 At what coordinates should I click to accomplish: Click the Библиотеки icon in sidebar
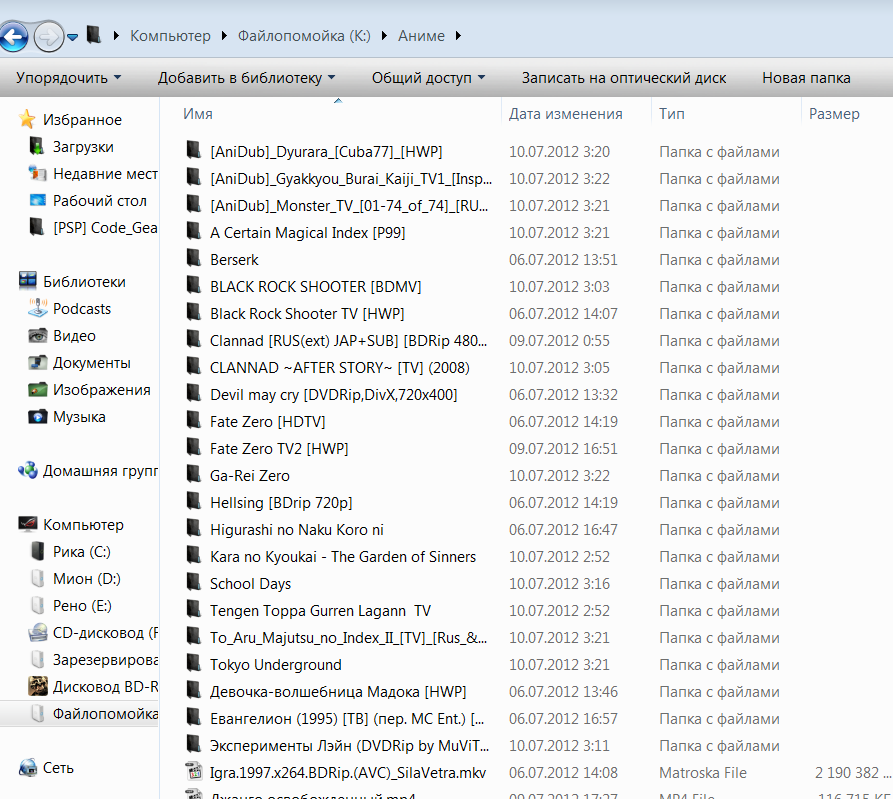(27, 281)
